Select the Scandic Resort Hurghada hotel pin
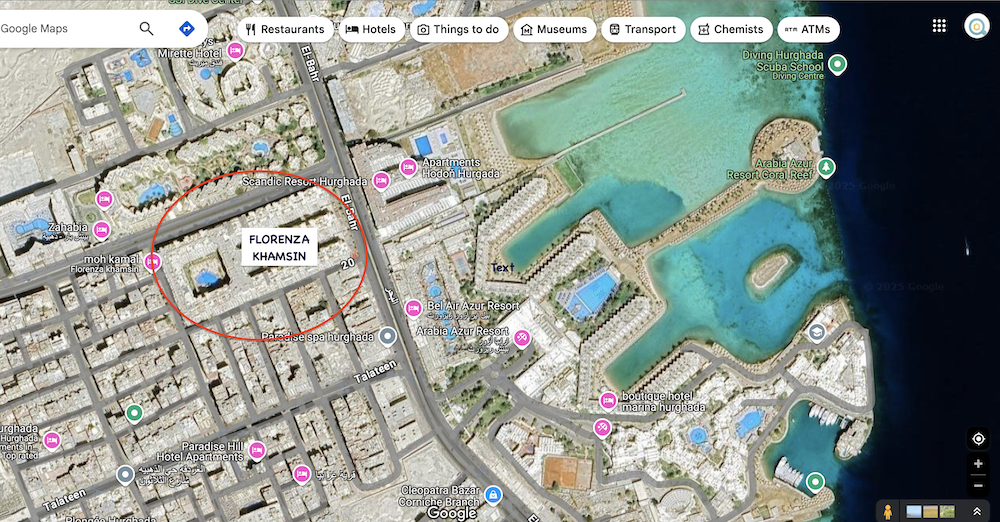 381,181
